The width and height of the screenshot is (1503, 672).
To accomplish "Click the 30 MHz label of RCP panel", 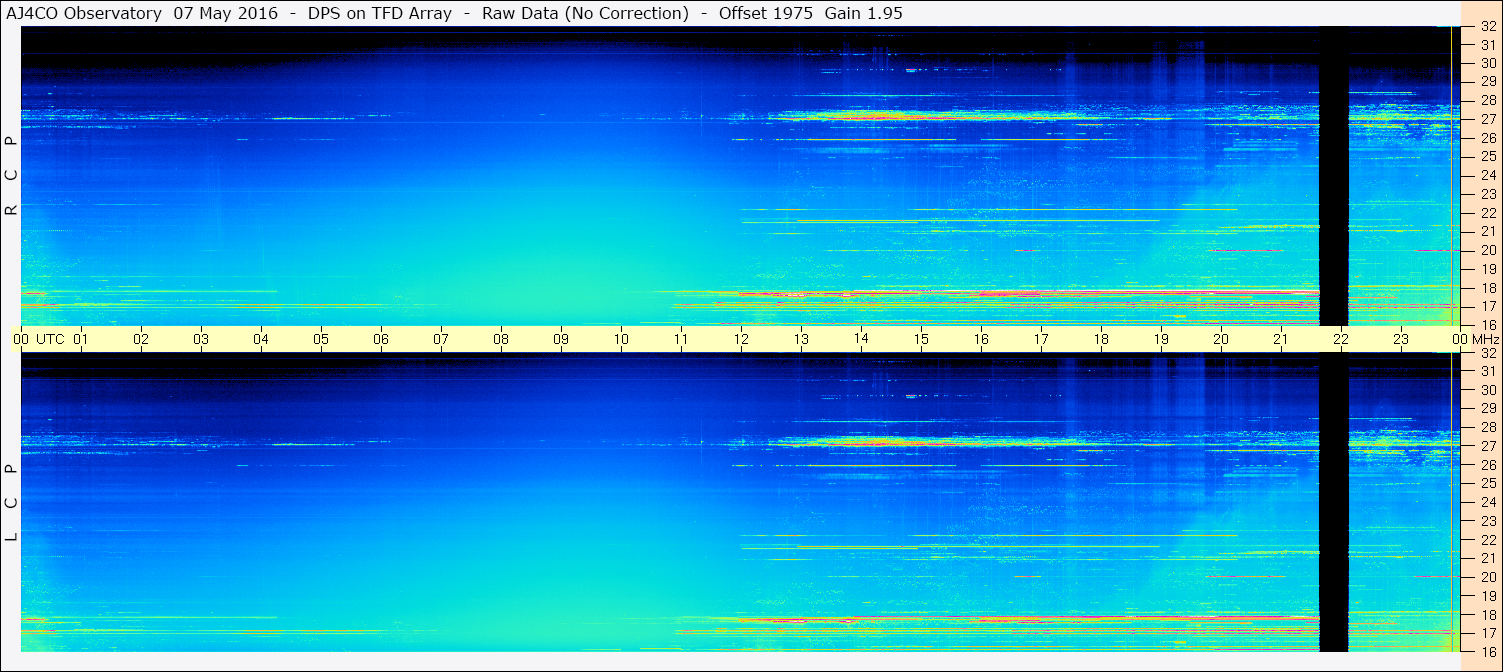I will tap(1488, 63).
